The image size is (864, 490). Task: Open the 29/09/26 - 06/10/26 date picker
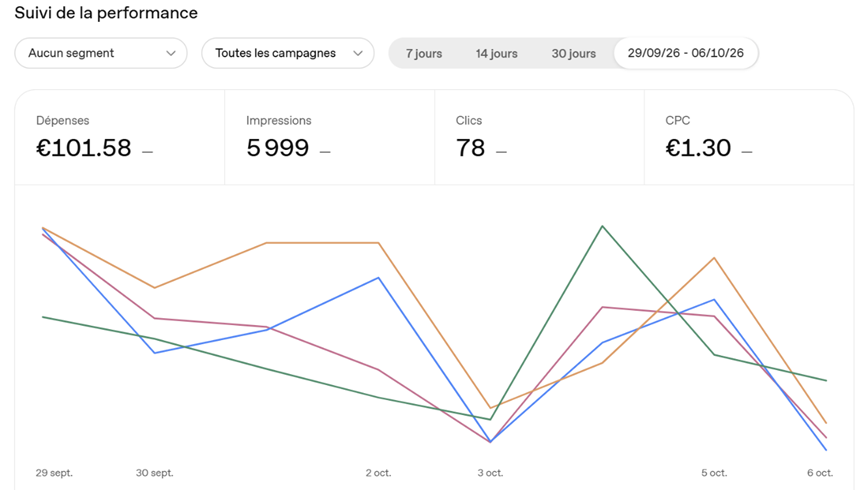point(685,53)
